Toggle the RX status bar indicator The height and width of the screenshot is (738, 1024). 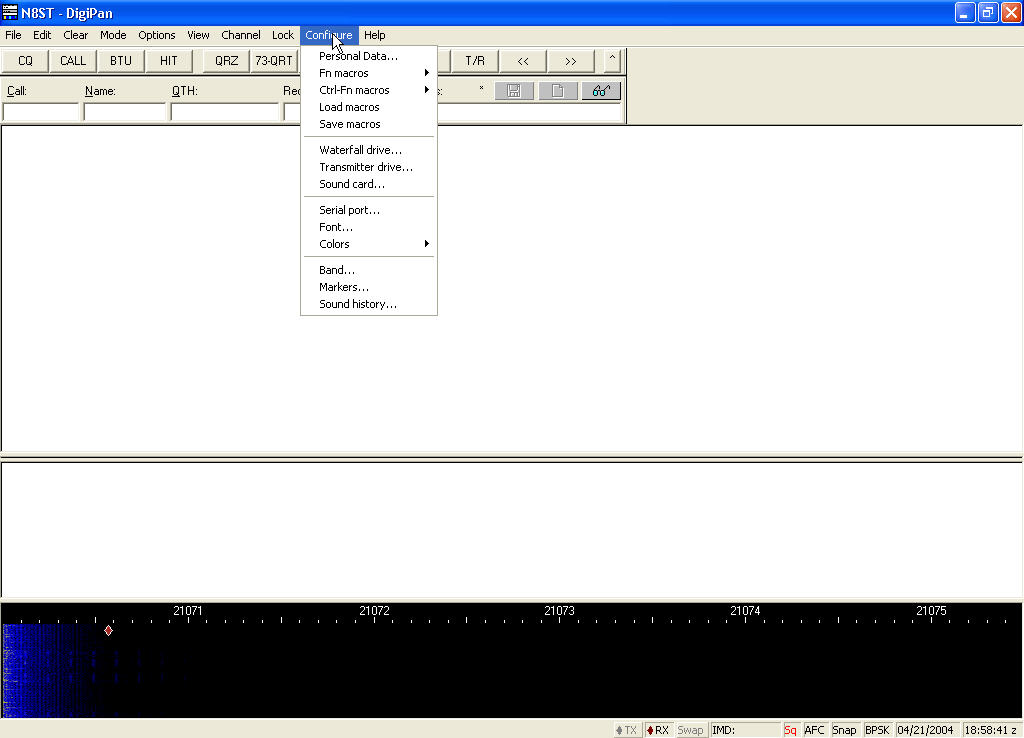pos(658,730)
